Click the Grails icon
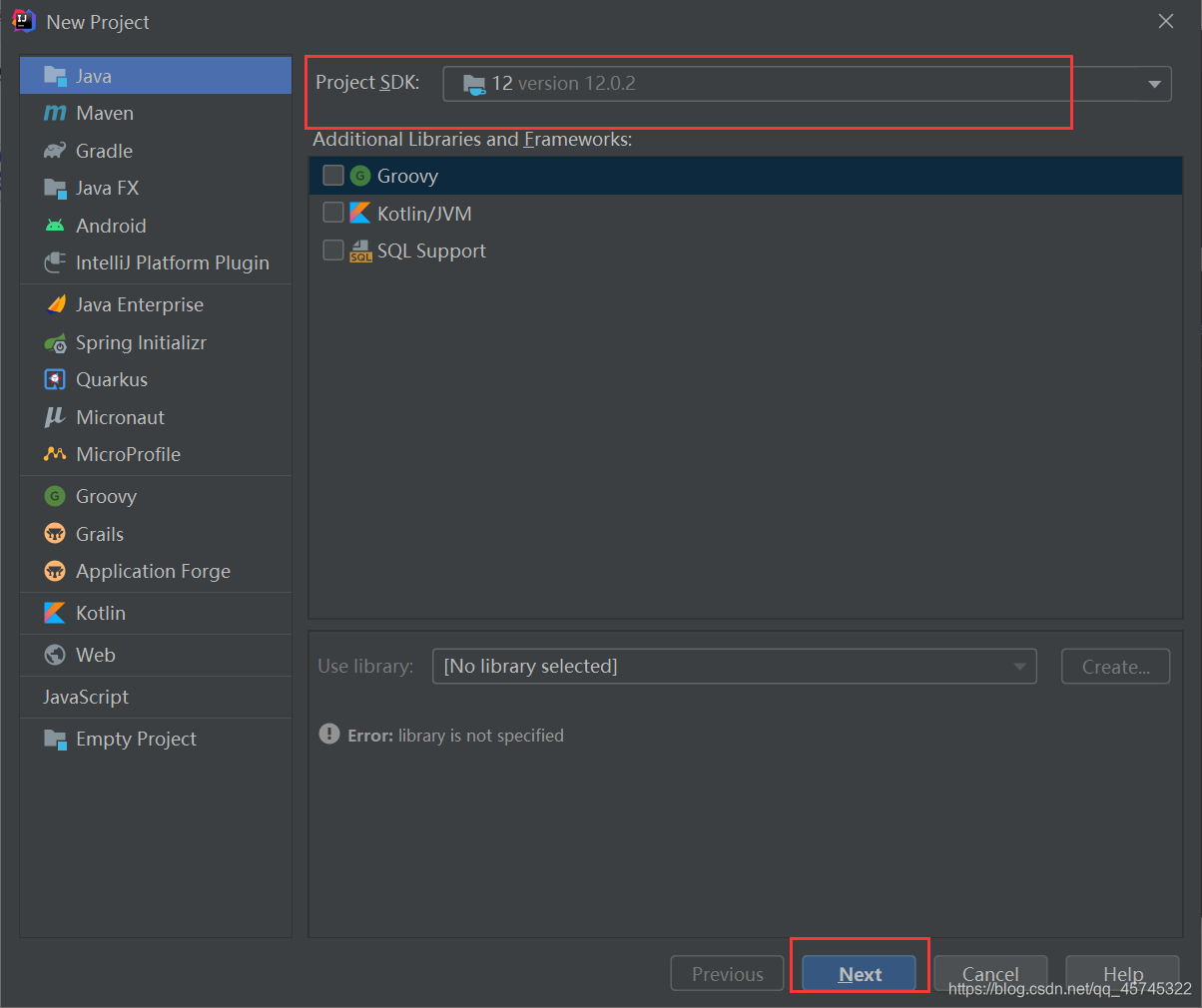The width and height of the screenshot is (1202, 1008). [x=55, y=534]
